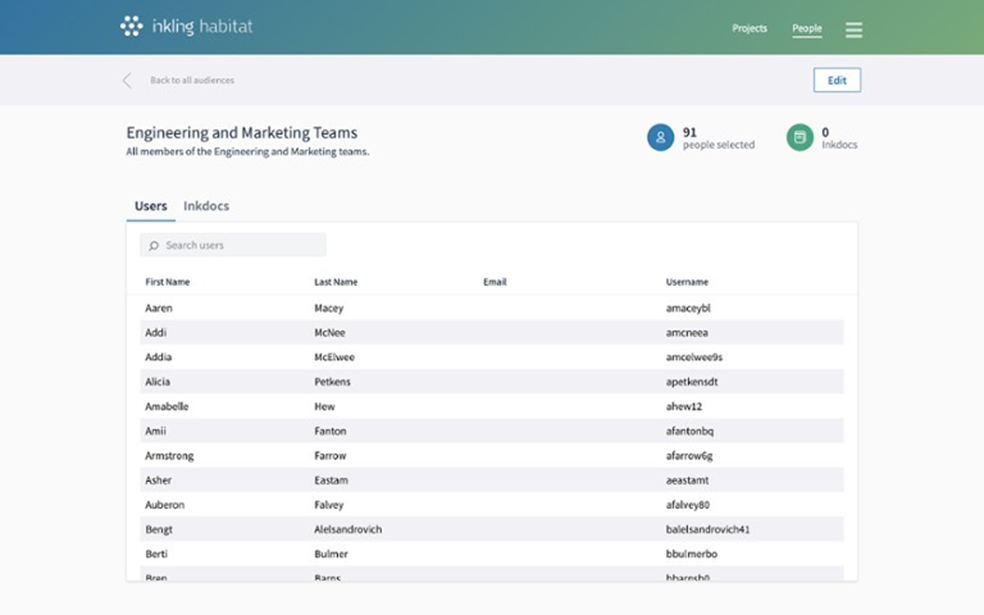984x615 pixels.
Task: Sort by Last Name column header
Action: tap(335, 282)
